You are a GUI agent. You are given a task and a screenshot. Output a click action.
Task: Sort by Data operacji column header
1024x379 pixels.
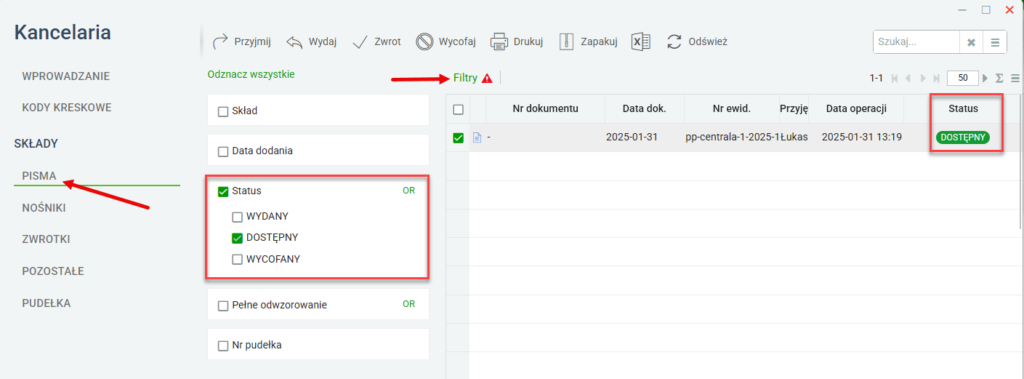pyautogui.click(x=856, y=108)
